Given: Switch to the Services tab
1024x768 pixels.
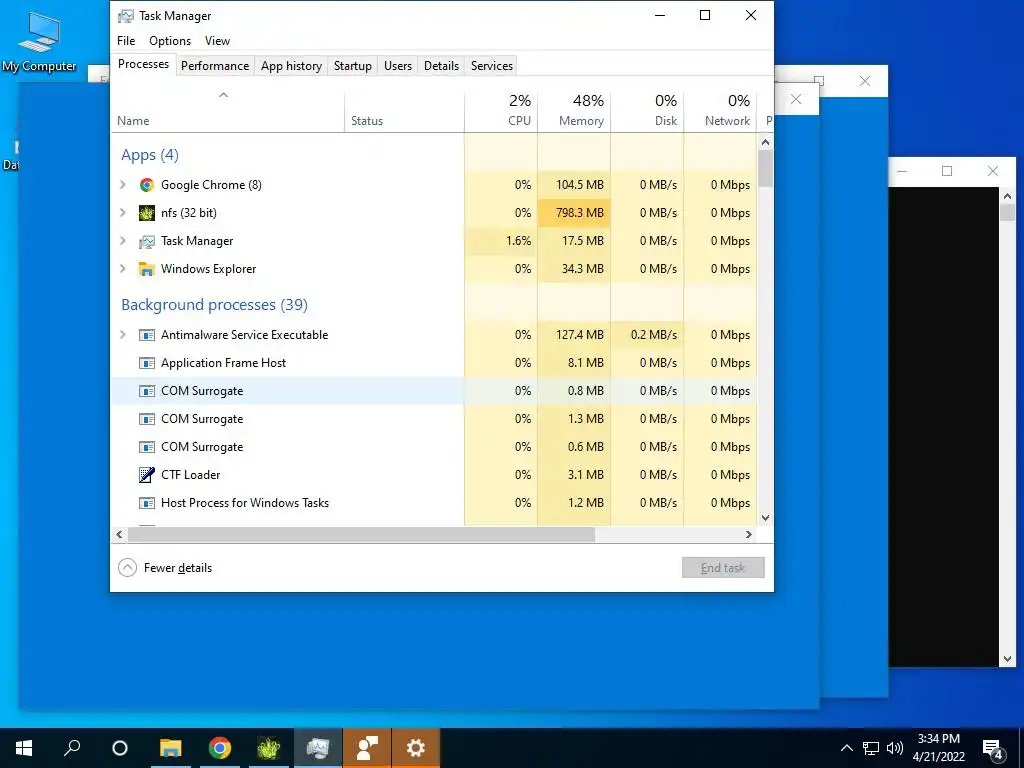Looking at the screenshot, I should pyautogui.click(x=492, y=66).
